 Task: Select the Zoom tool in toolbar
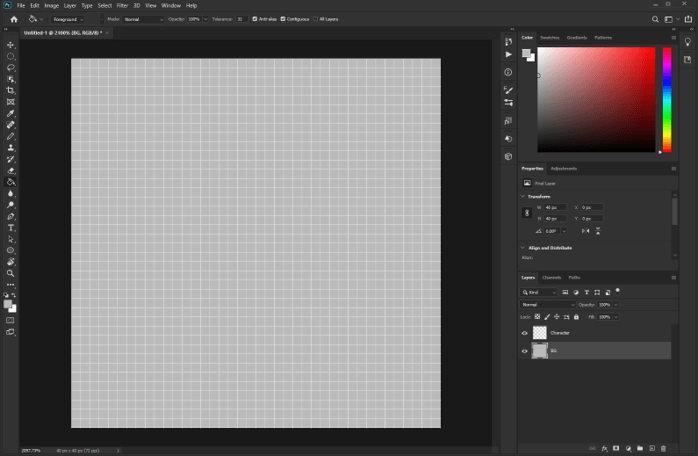[x=11, y=273]
